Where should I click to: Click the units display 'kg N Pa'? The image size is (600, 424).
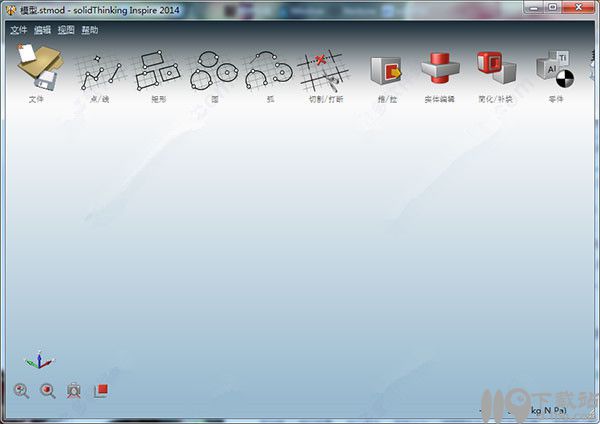[x=549, y=410]
